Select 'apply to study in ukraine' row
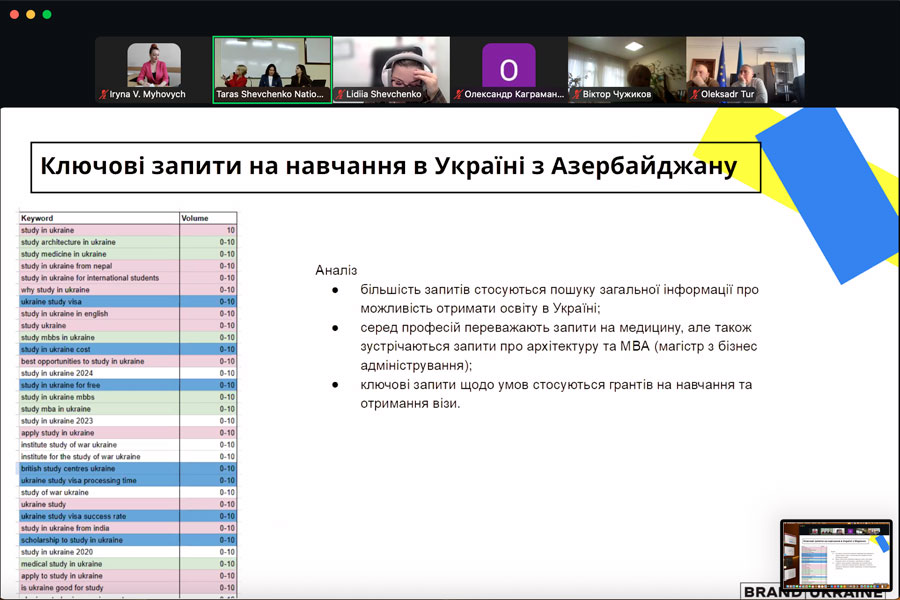Viewport: 900px width, 600px height. point(127,576)
